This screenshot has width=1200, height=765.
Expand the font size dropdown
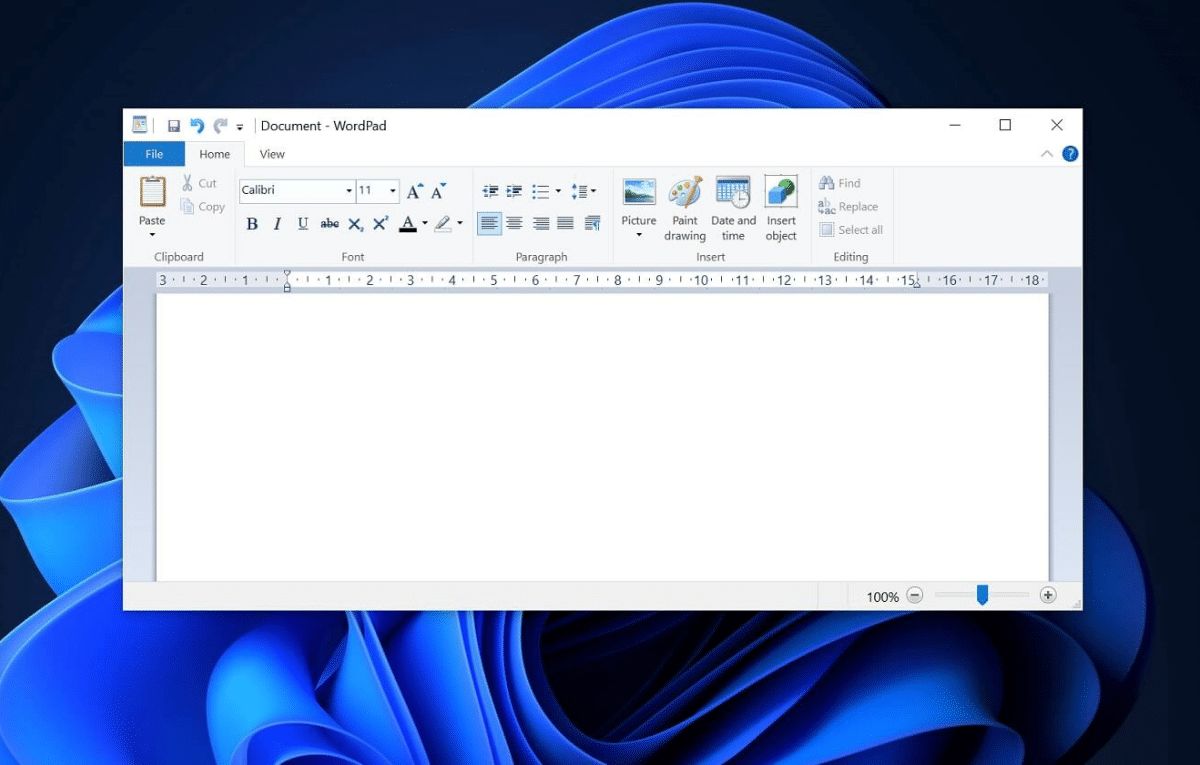click(393, 191)
